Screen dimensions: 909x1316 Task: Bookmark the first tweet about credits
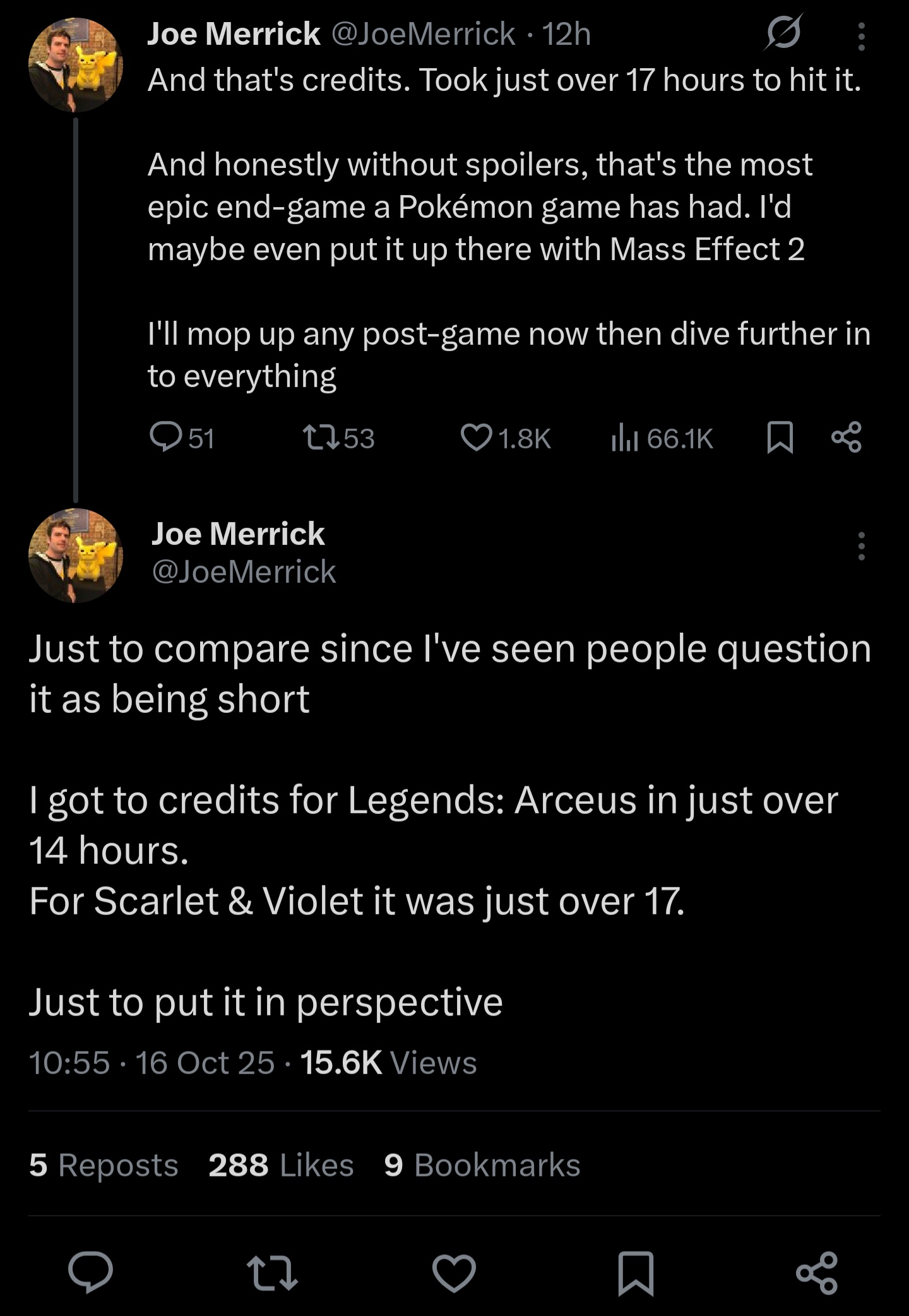click(x=780, y=438)
